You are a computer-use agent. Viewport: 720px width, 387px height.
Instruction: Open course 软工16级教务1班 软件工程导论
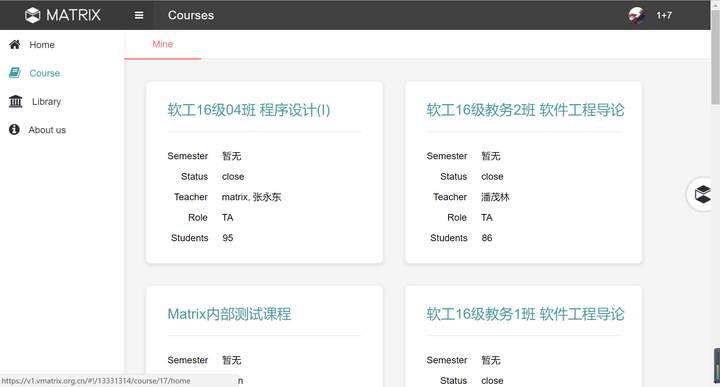[525, 314]
